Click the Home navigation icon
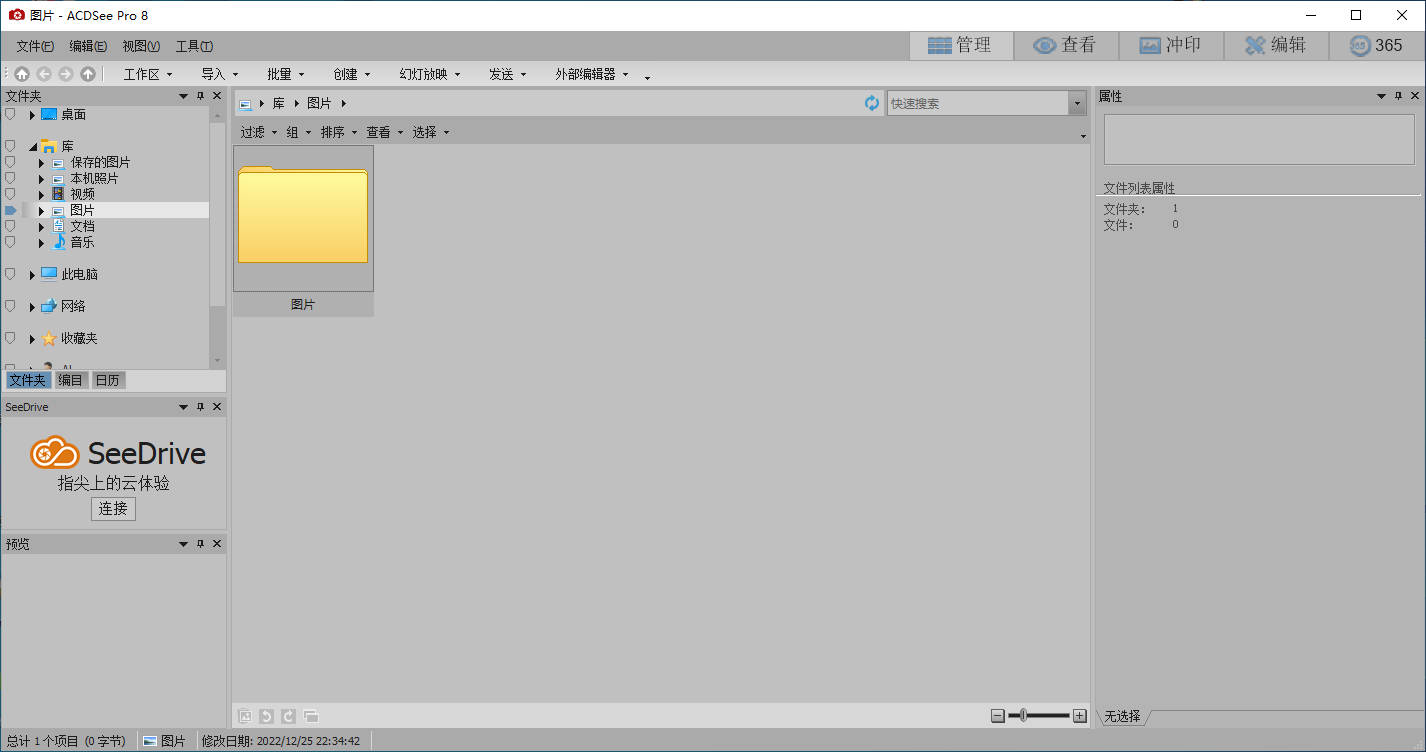The width and height of the screenshot is (1426, 752). coord(22,74)
